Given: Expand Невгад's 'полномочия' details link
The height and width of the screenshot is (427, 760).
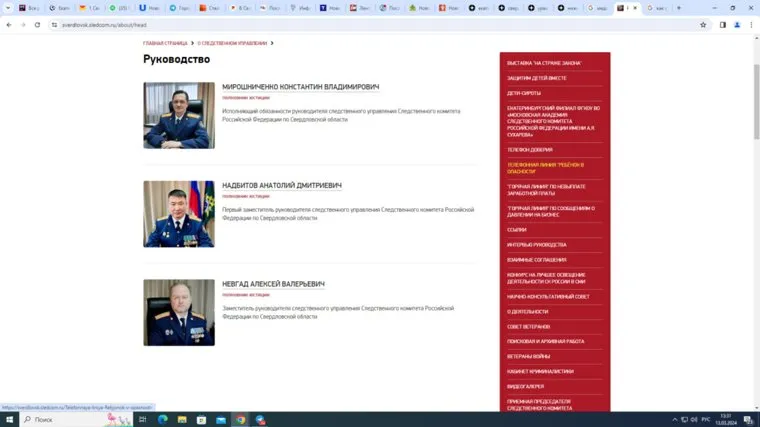Looking at the screenshot, I should [246, 295].
